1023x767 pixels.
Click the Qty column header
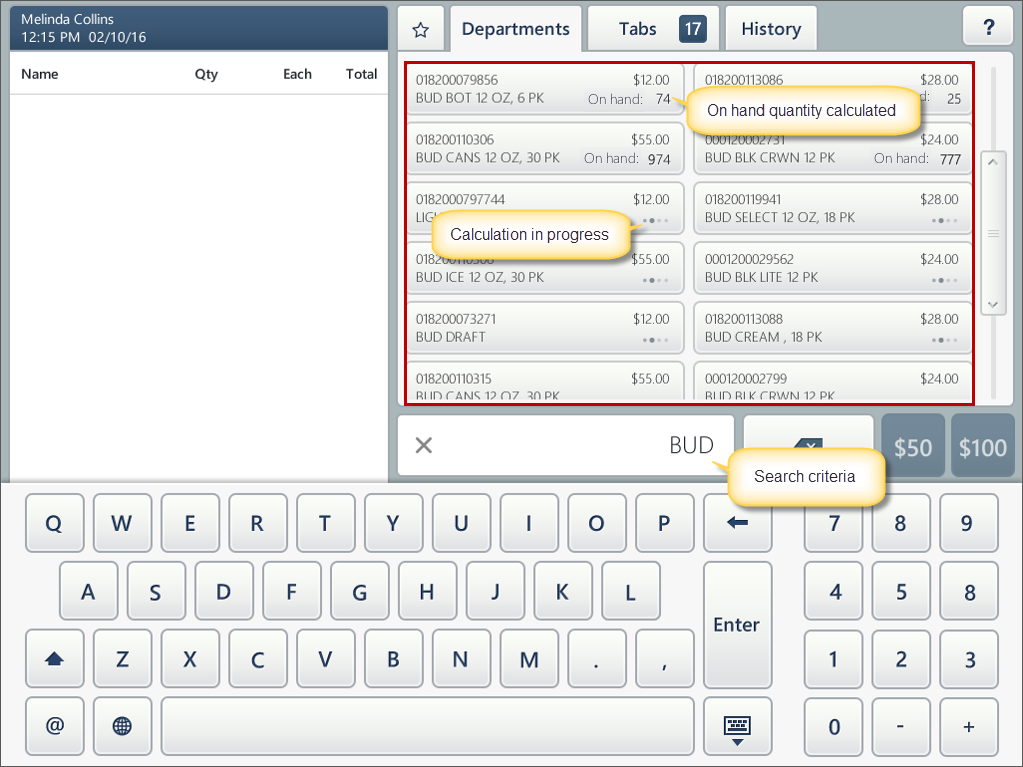(206, 74)
